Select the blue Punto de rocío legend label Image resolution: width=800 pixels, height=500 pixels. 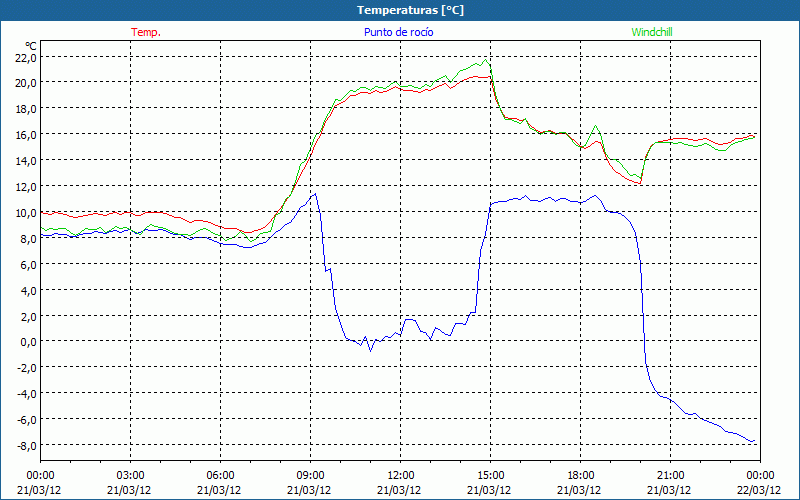tap(398, 32)
